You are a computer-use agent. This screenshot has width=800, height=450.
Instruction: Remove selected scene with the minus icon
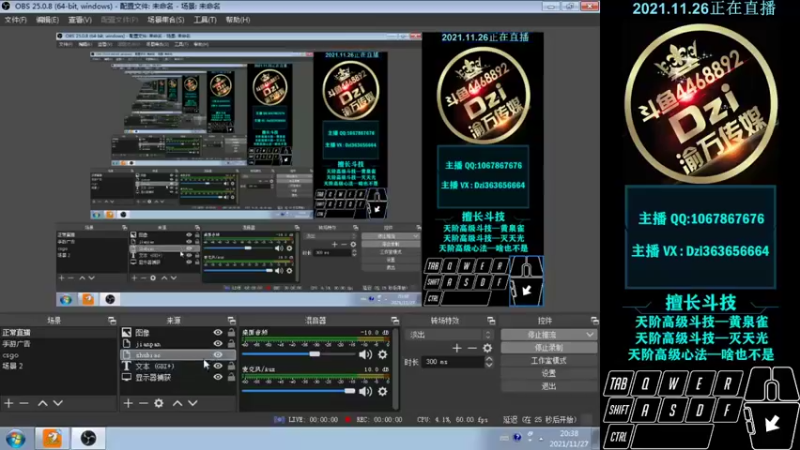coord(24,403)
